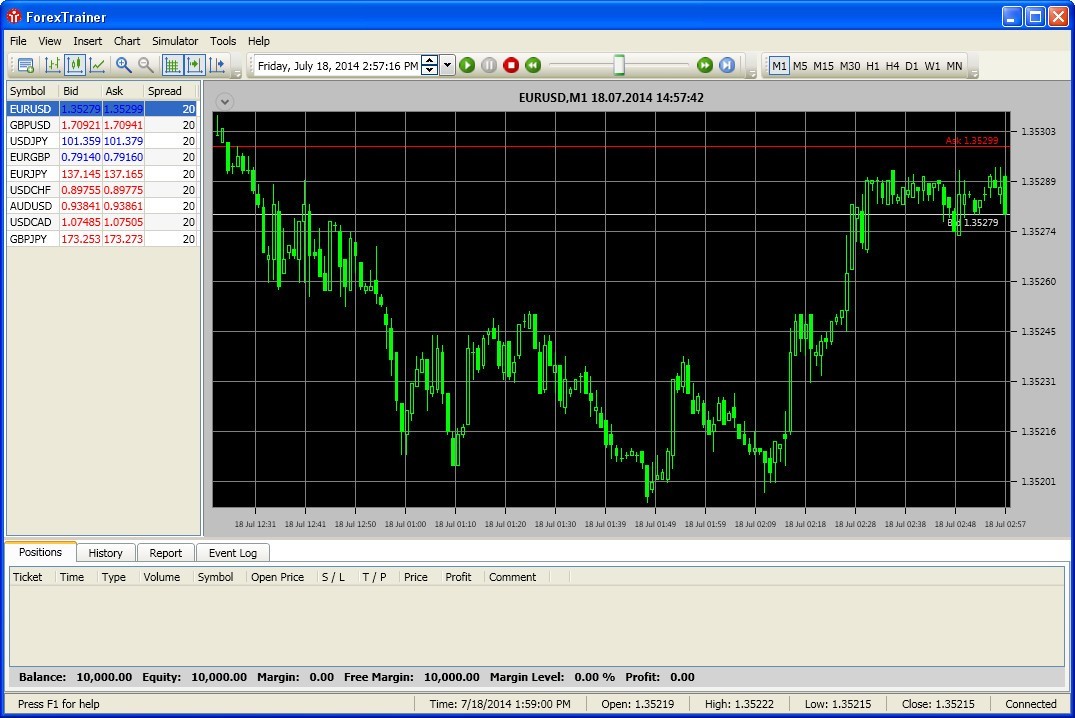This screenshot has height=718, width=1075.
Task: Expand simulator toolbar overflow options
Action: (x=751, y=73)
